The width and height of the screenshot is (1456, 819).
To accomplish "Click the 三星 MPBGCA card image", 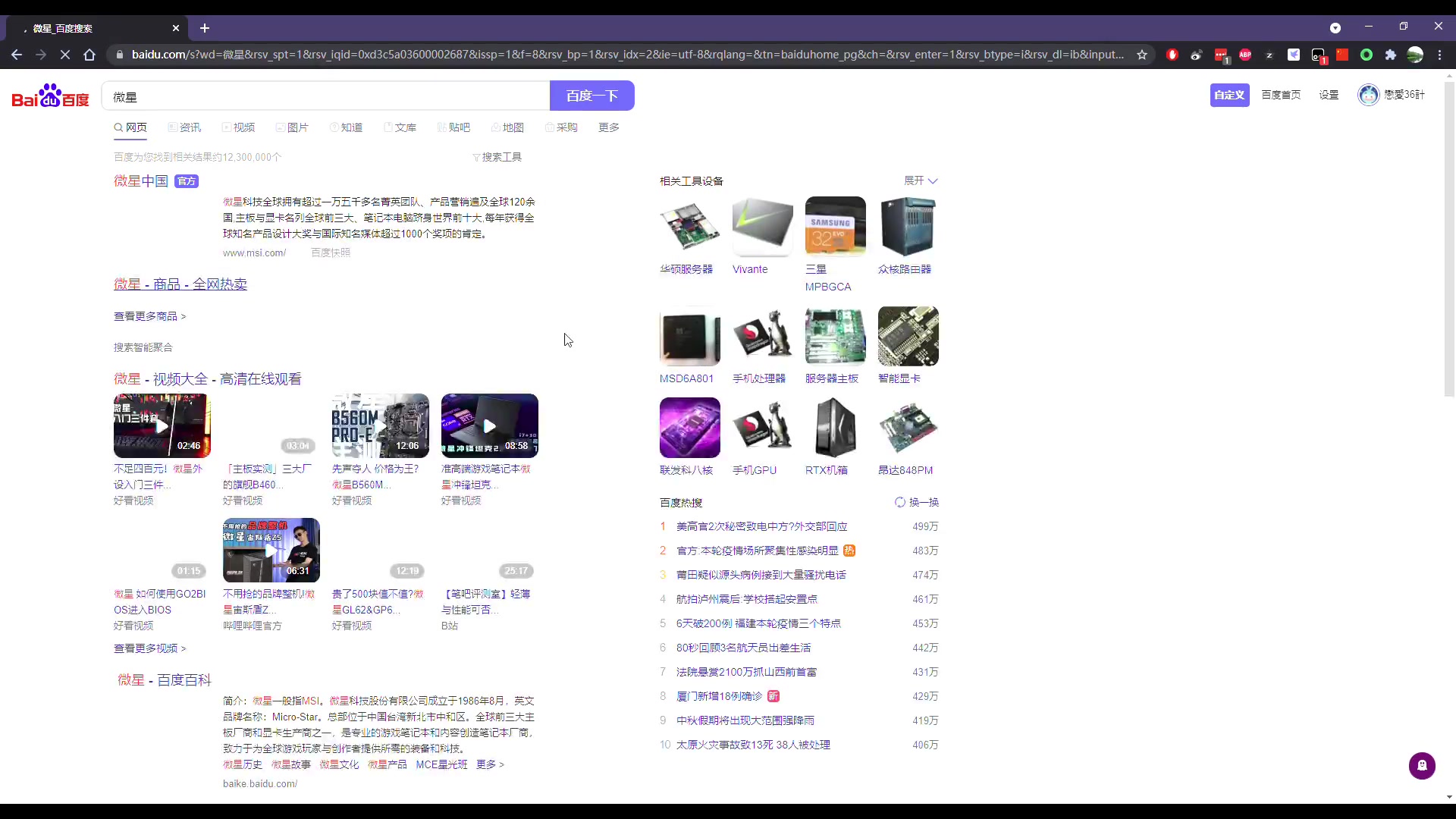I will coord(836,226).
